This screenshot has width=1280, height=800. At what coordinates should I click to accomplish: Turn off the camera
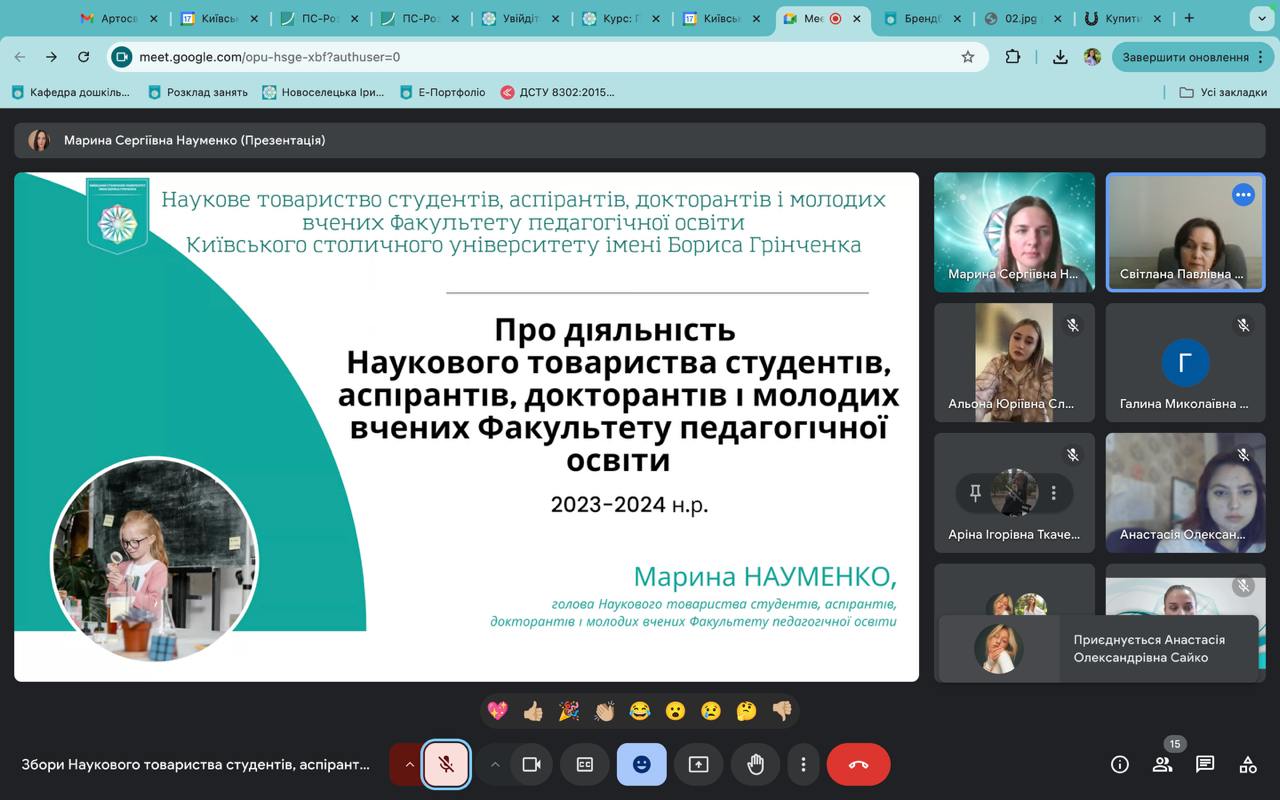(x=532, y=764)
